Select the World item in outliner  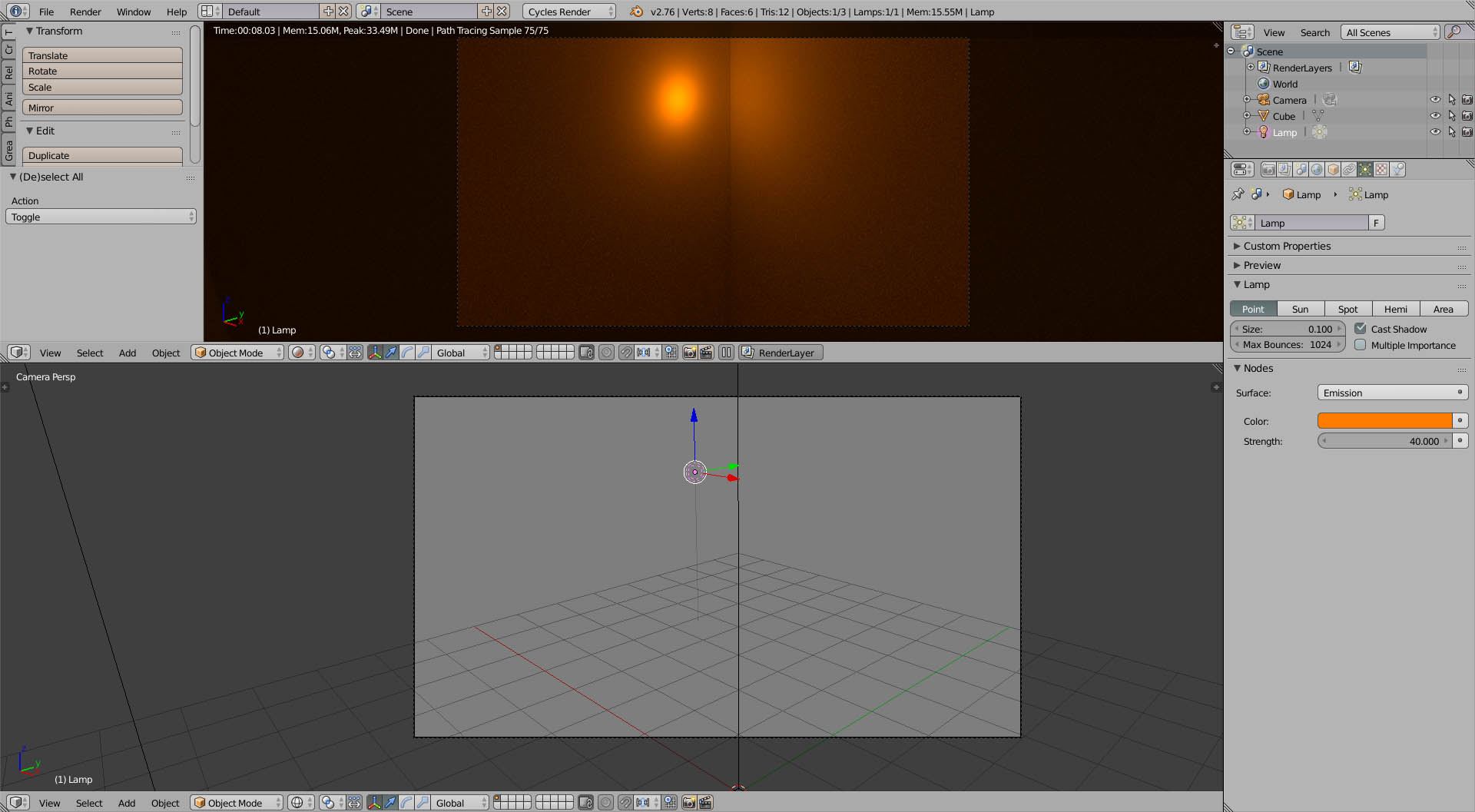pyautogui.click(x=1284, y=84)
